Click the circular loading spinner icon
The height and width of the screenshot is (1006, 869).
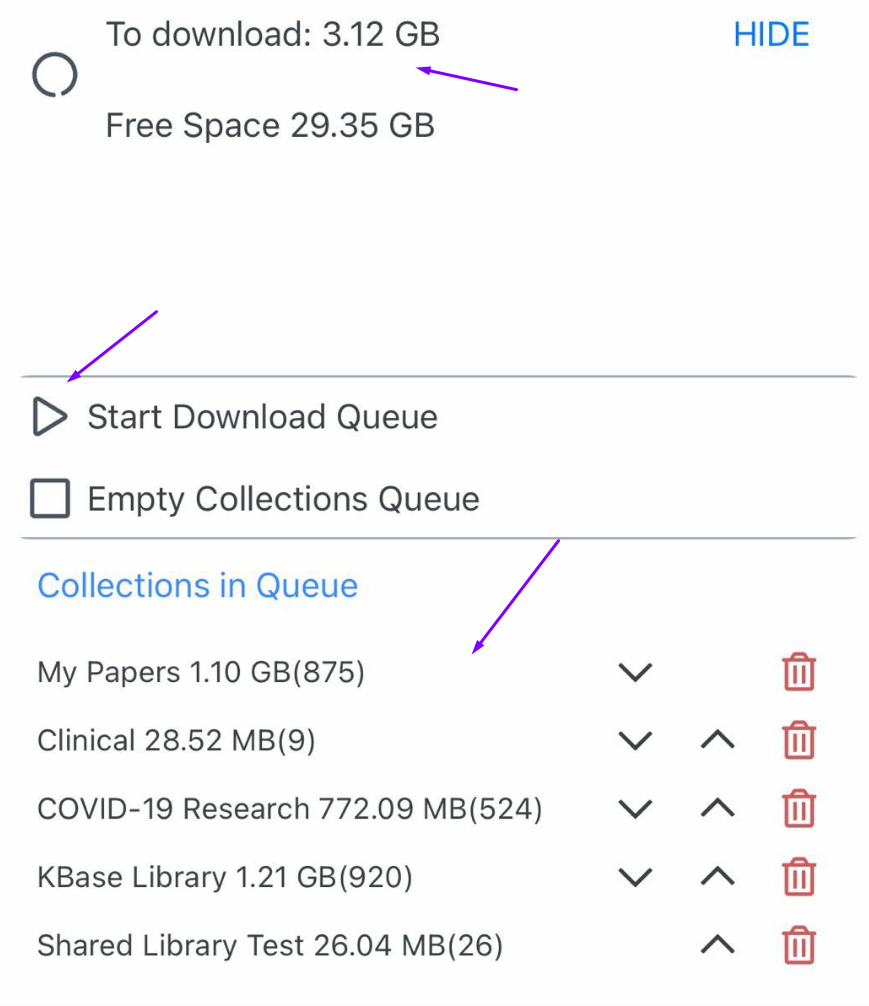(54, 75)
